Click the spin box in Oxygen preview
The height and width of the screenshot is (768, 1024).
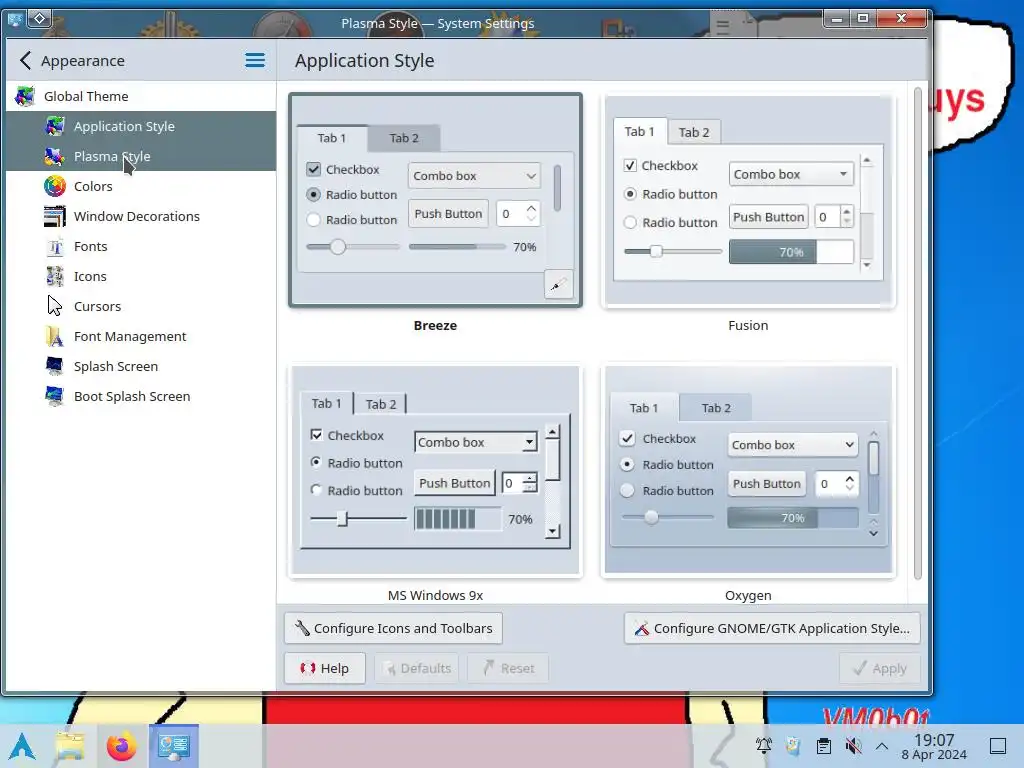coord(835,483)
